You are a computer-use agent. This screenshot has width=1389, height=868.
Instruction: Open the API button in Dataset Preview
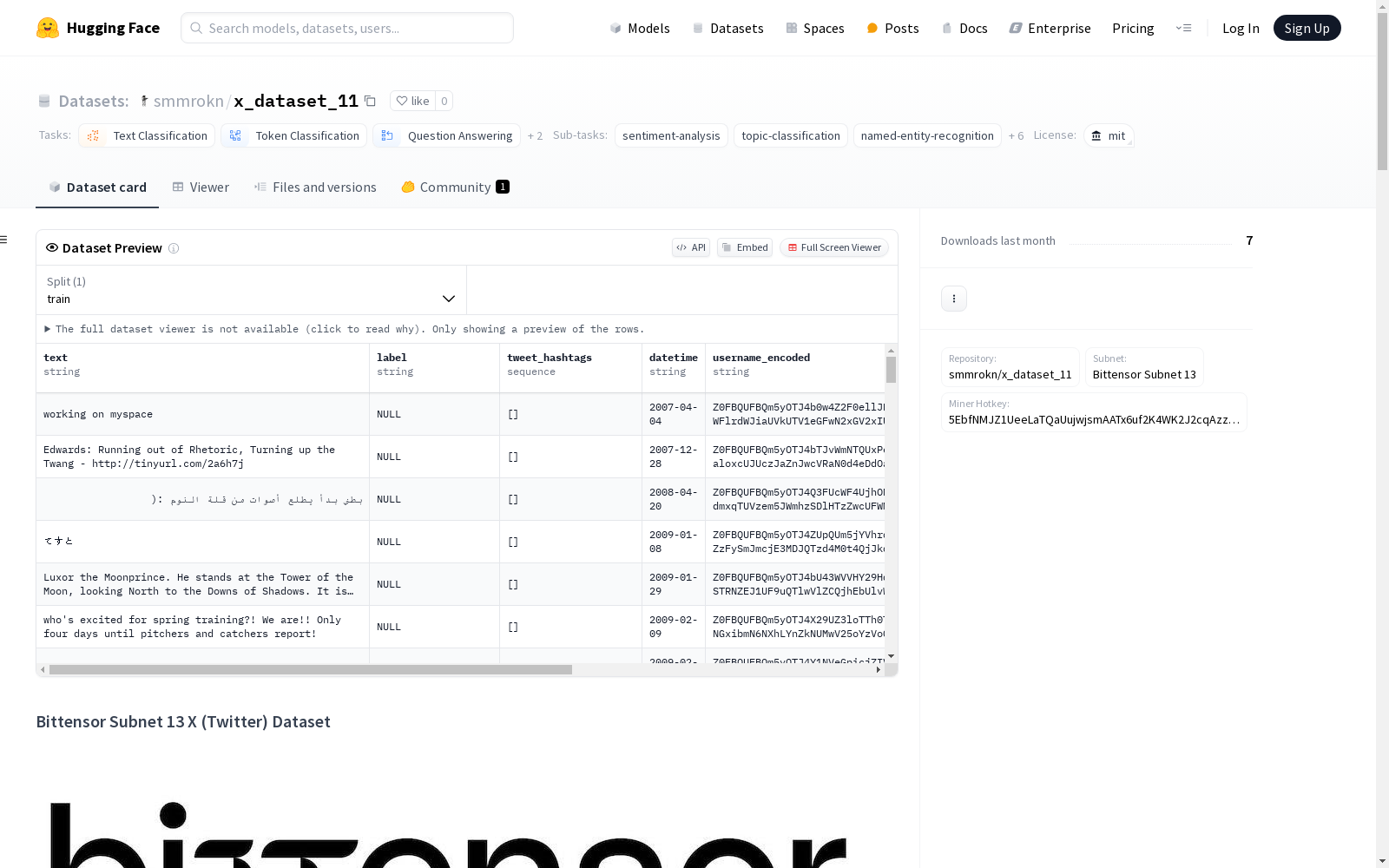pyautogui.click(x=691, y=247)
